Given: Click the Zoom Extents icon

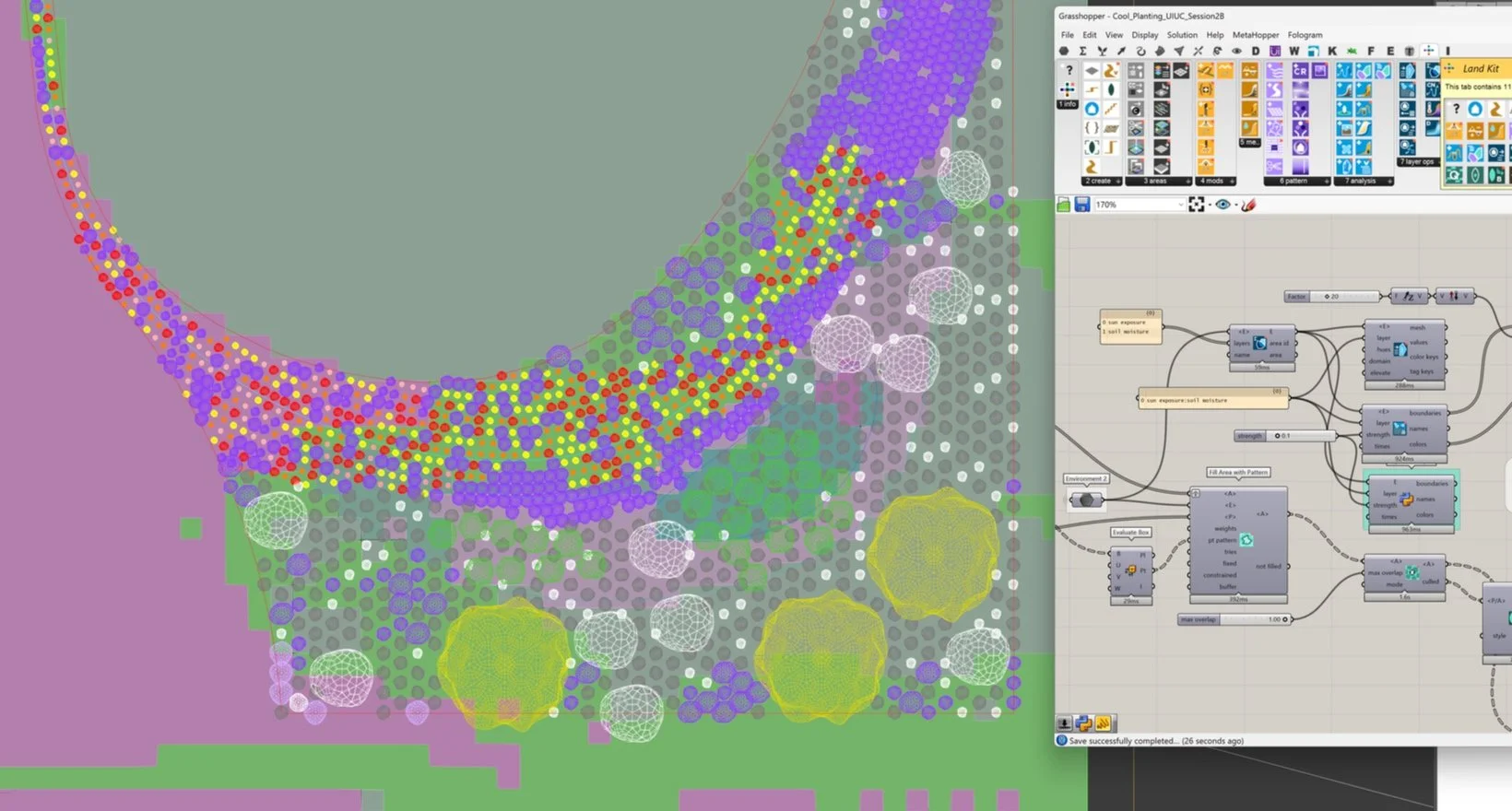Looking at the screenshot, I should tap(1197, 205).
